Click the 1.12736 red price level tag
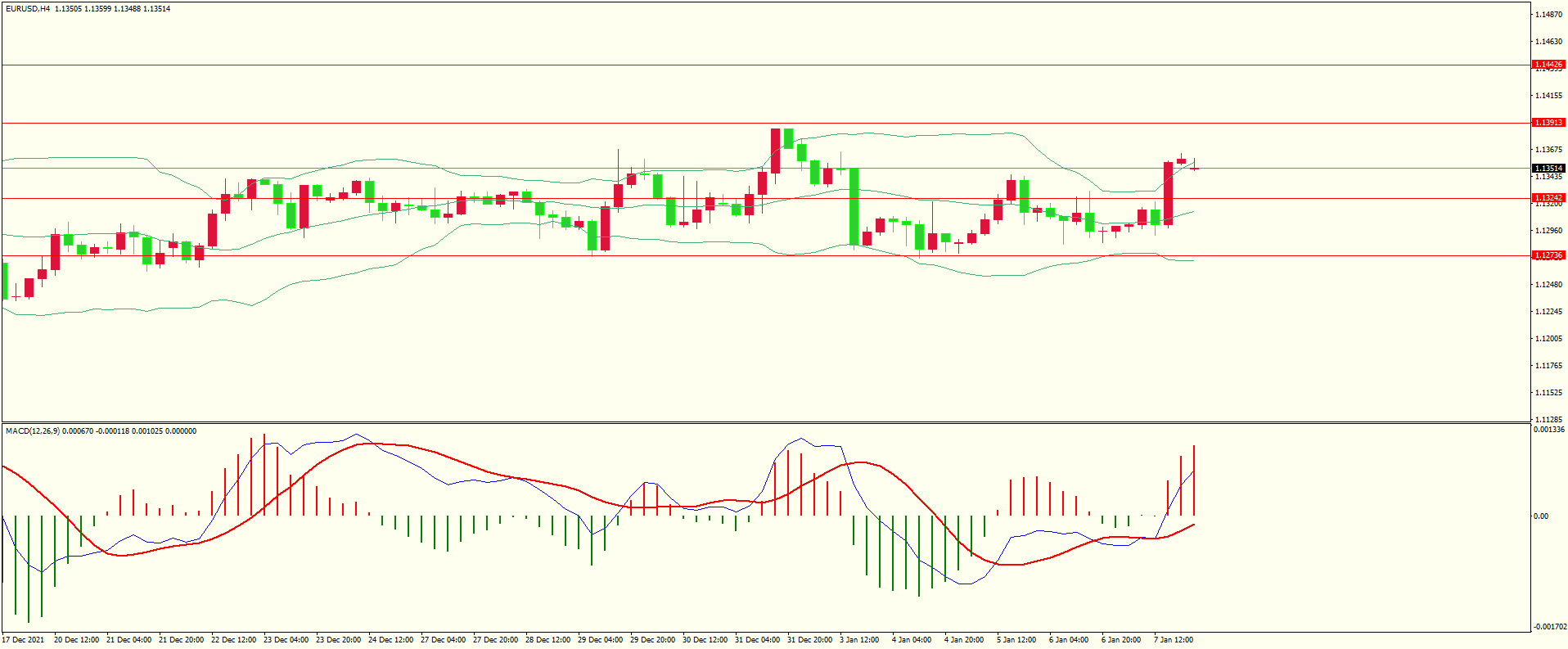The image size is (1568, 649). (x=1548, y=255)
